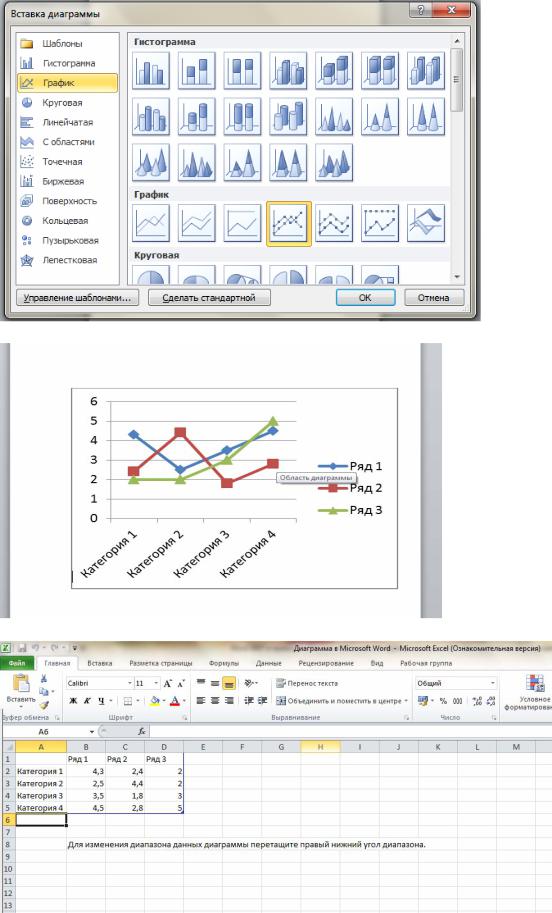Choose Линейчатая chart category in list
Screen dimensions: 552x913
pyautogui.click(x=68, y=122)
